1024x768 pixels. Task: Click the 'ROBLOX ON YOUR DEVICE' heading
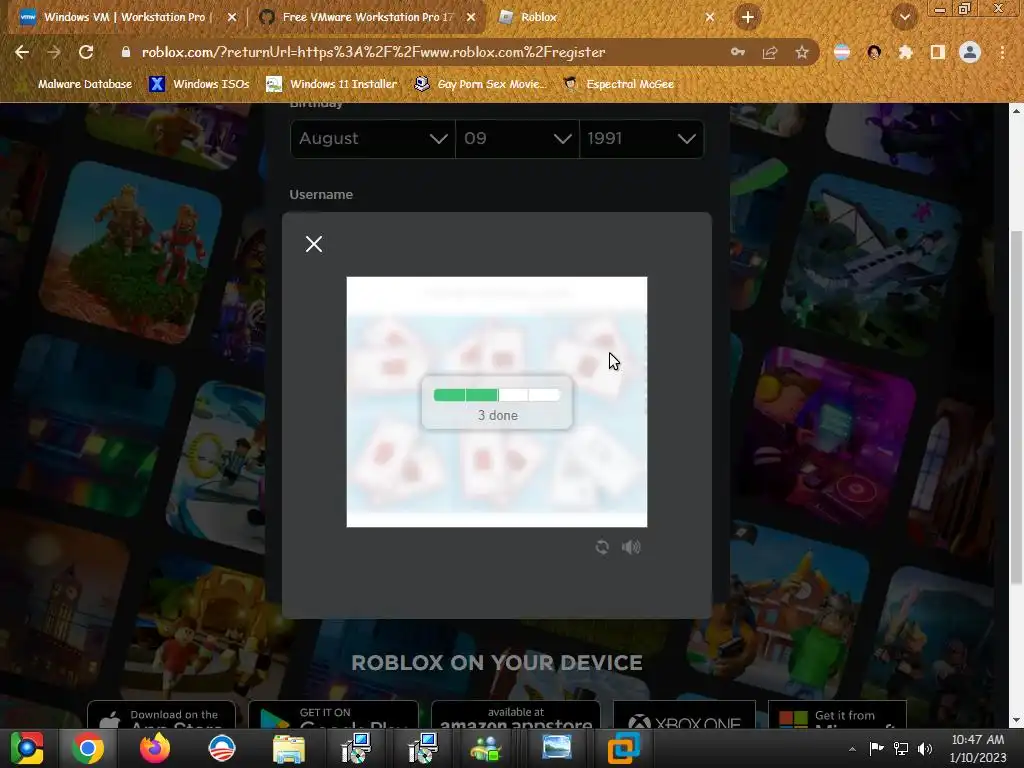click(497, 663)
